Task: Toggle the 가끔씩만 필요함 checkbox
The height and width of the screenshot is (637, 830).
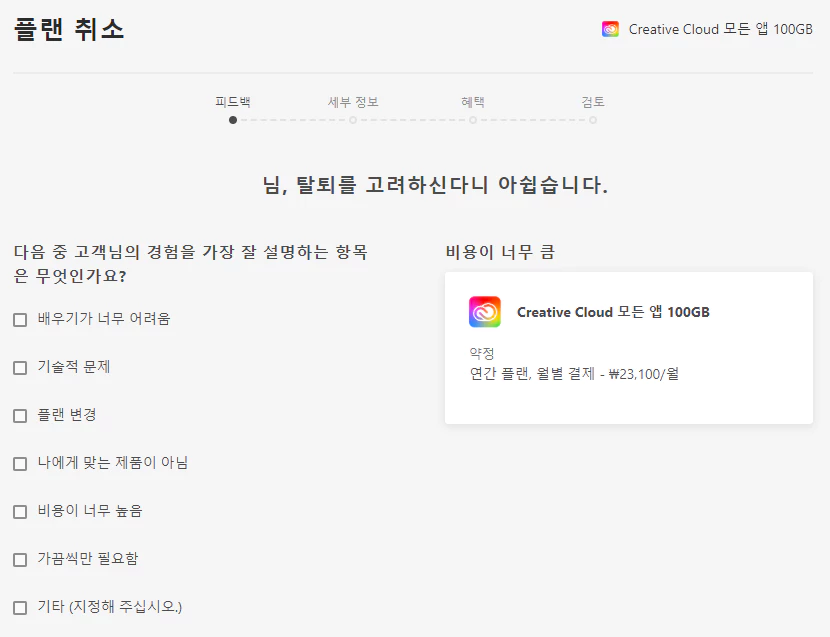Action: pyautogui.click(x=20, y=560)
